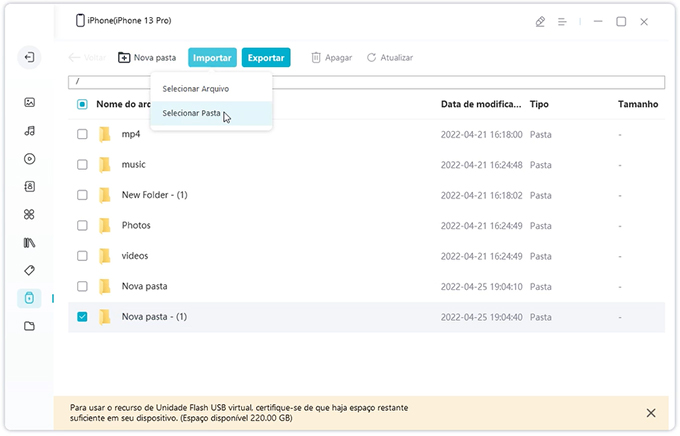Open the Exportar dropdown button
Viewport: 680px width, 436px height.
click(x=266, y=58)
